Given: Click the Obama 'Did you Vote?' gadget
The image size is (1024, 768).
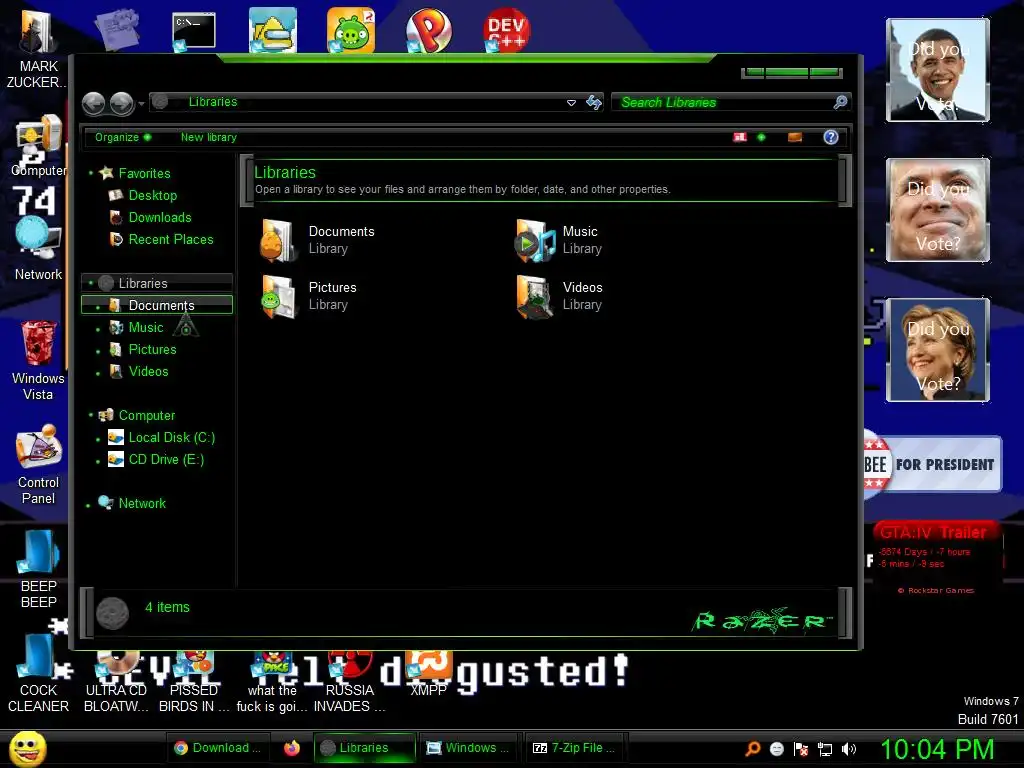Looking at the screenshot, I should point(938,70).
